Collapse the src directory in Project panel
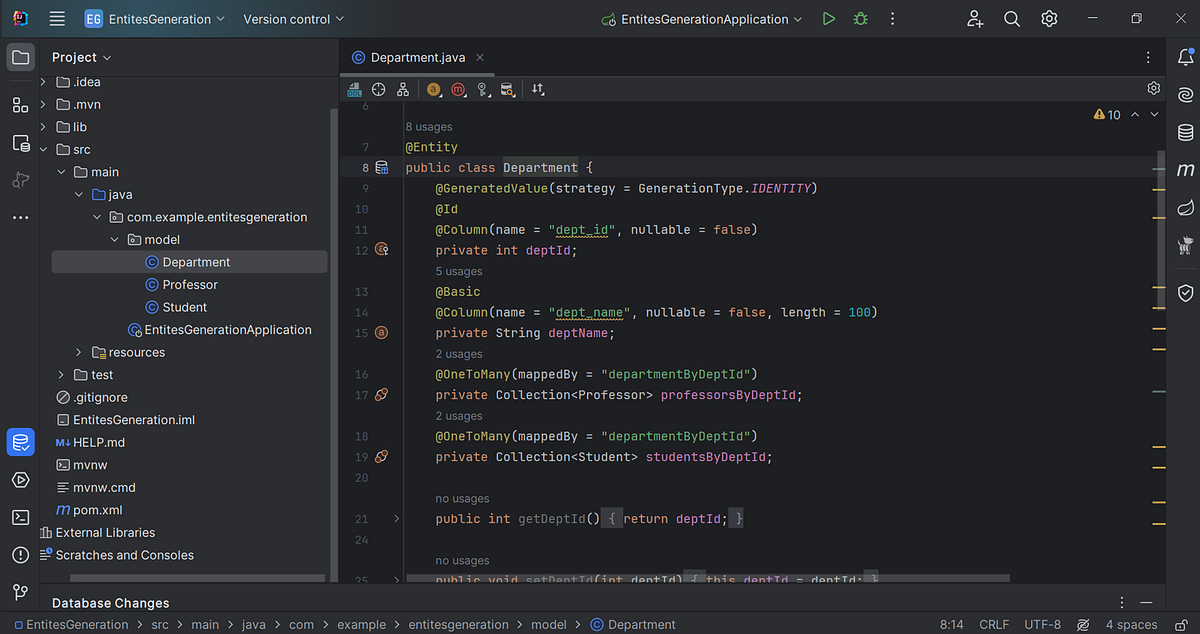Image resolution: width=1200 pixels, height=634 pixels. pyautogui.click(x=43, y=148)
